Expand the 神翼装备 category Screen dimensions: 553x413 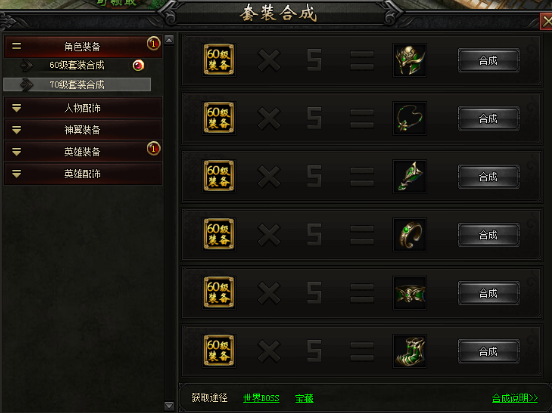tap(83, 130)
